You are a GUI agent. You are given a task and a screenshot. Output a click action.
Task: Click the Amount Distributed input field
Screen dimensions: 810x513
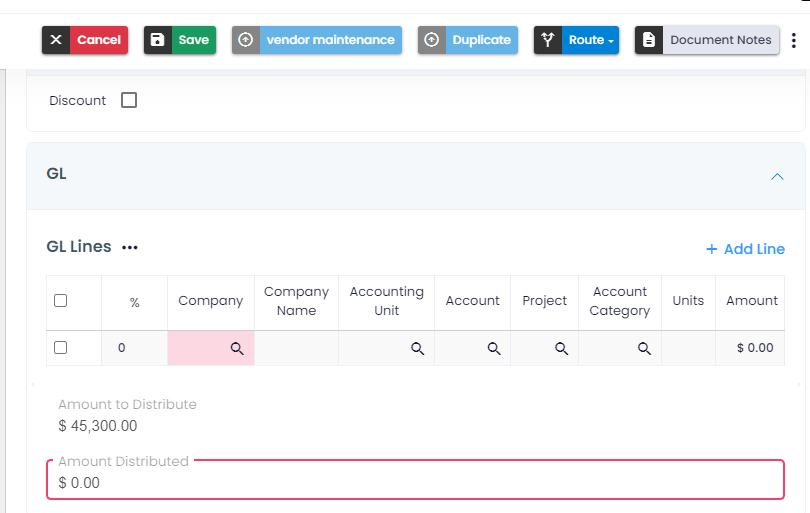[x=415, y=482]
